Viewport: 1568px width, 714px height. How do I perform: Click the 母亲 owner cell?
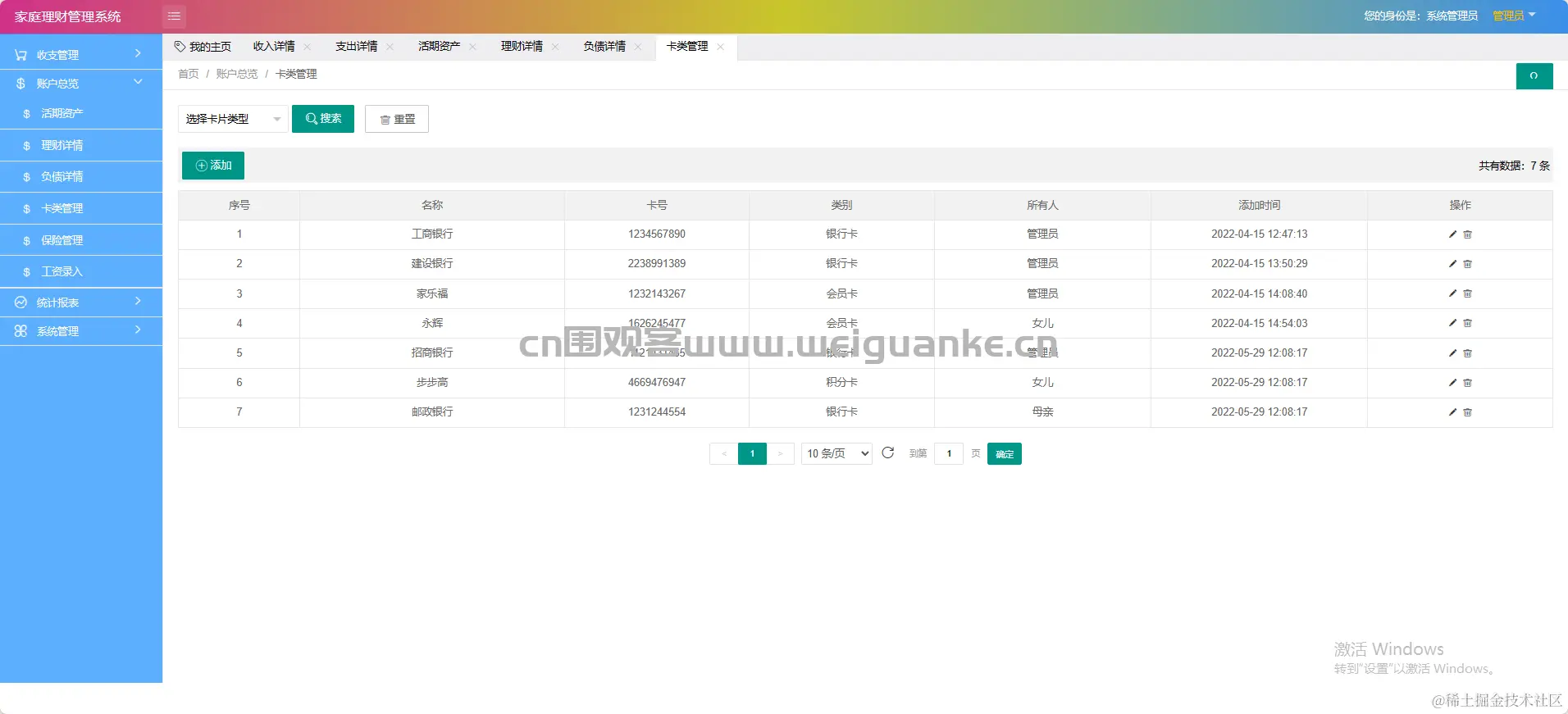pos(1042,412)
